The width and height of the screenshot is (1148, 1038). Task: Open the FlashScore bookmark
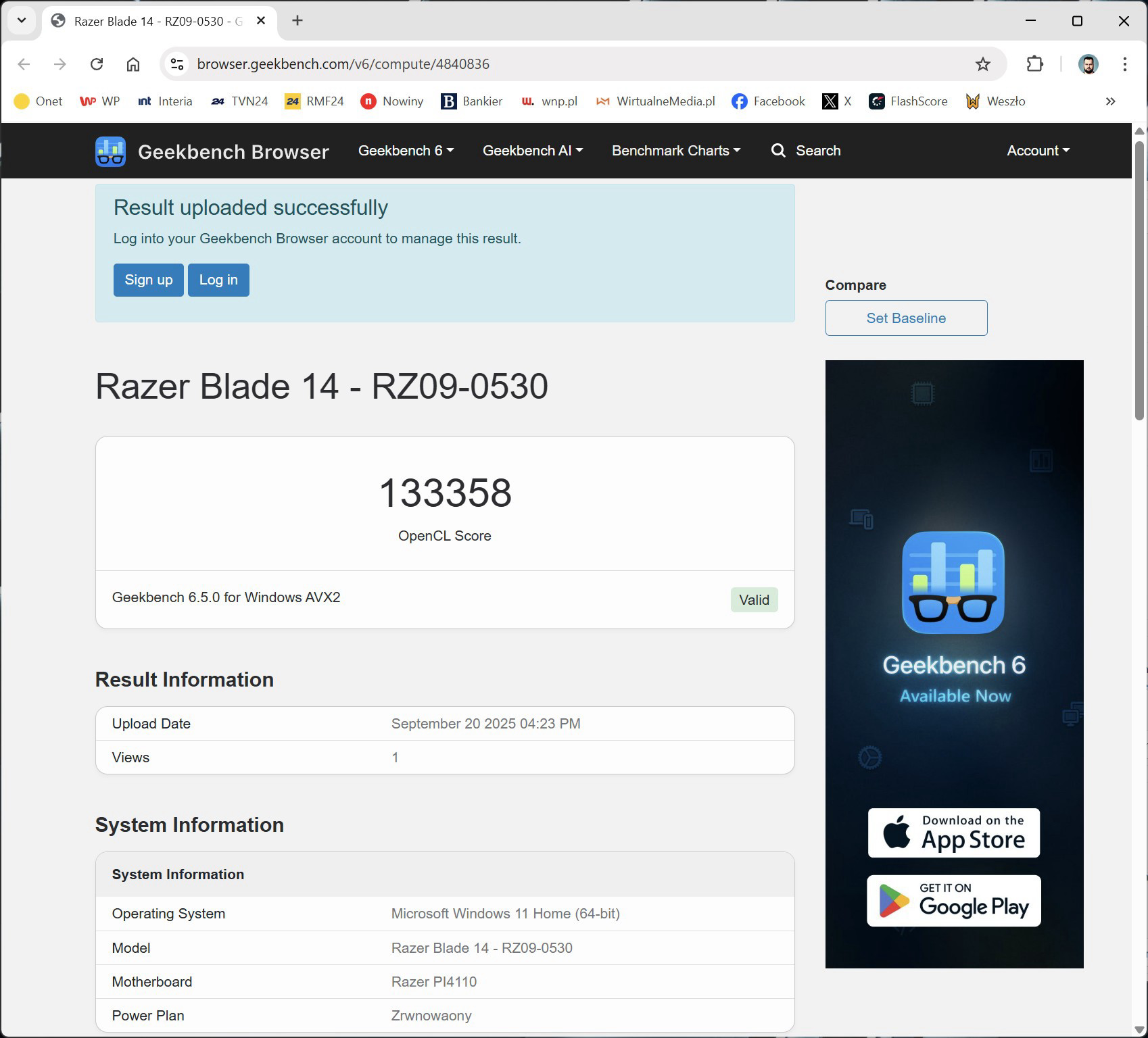tap(909, 101)
